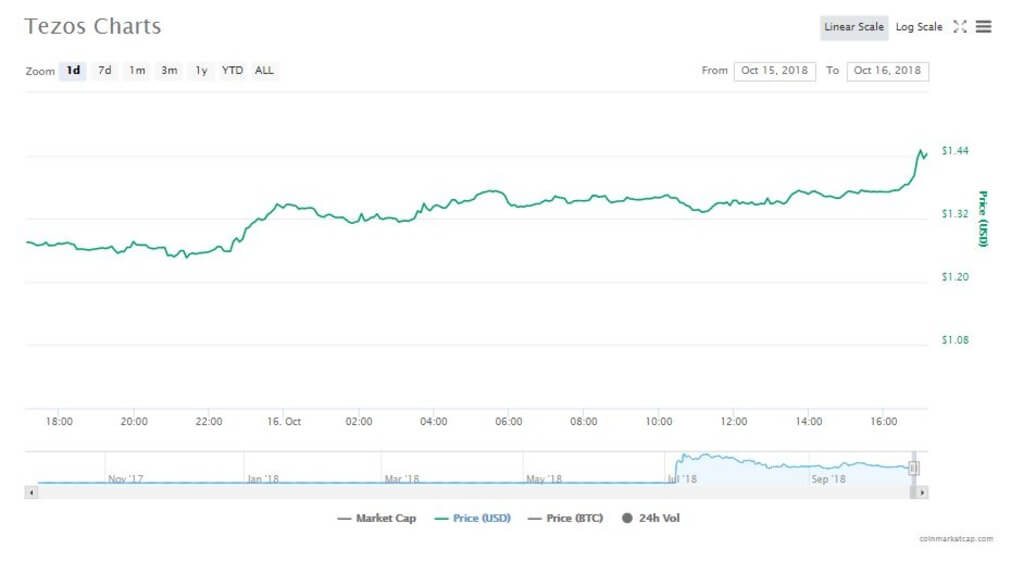
Task: Select the 1d zoom range
Action: [x=73, y=71]
